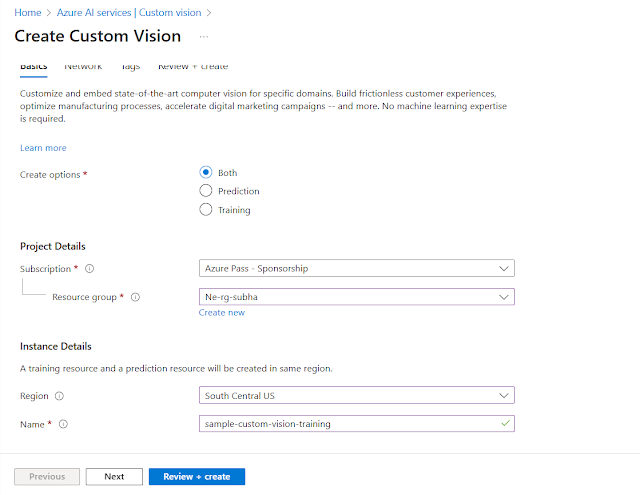Expand the Resource group dropdown
Screen dimensions: 640x495
click(357, 296)
